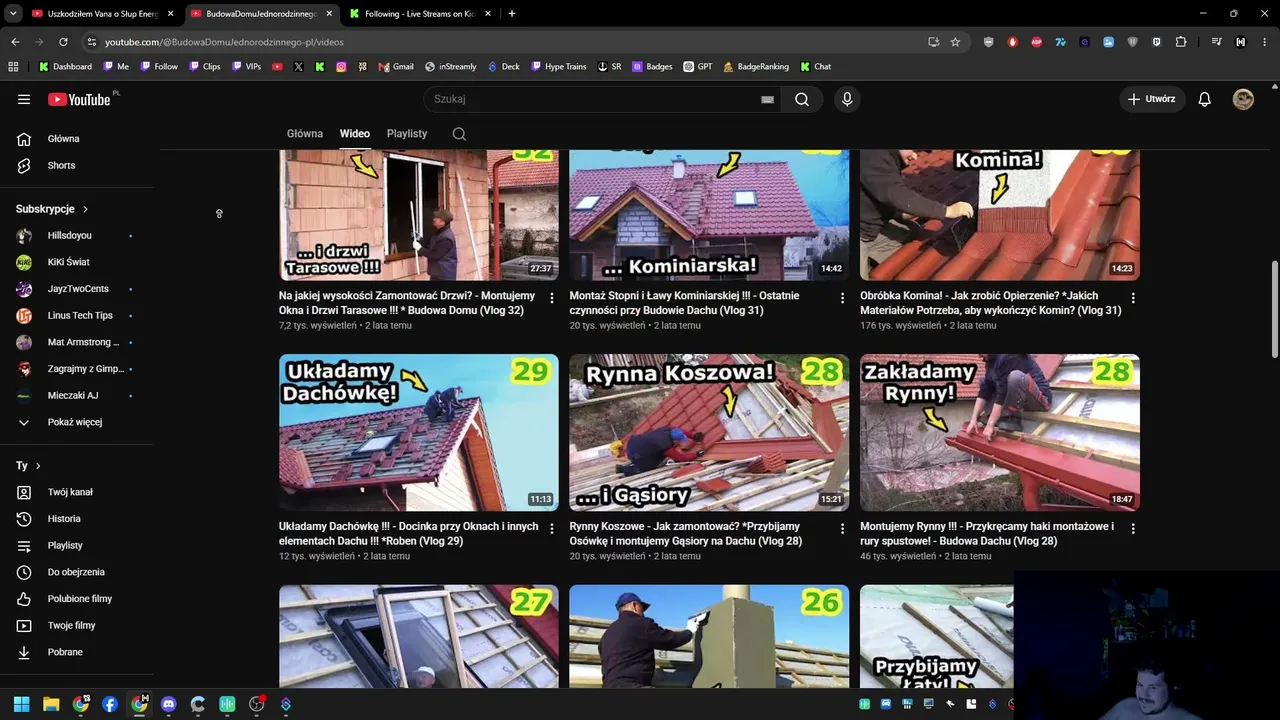The width and height of the screenshot is (1280, 720).
Task: Click the browser address bar URL
Action: click(x=224, y=42)
